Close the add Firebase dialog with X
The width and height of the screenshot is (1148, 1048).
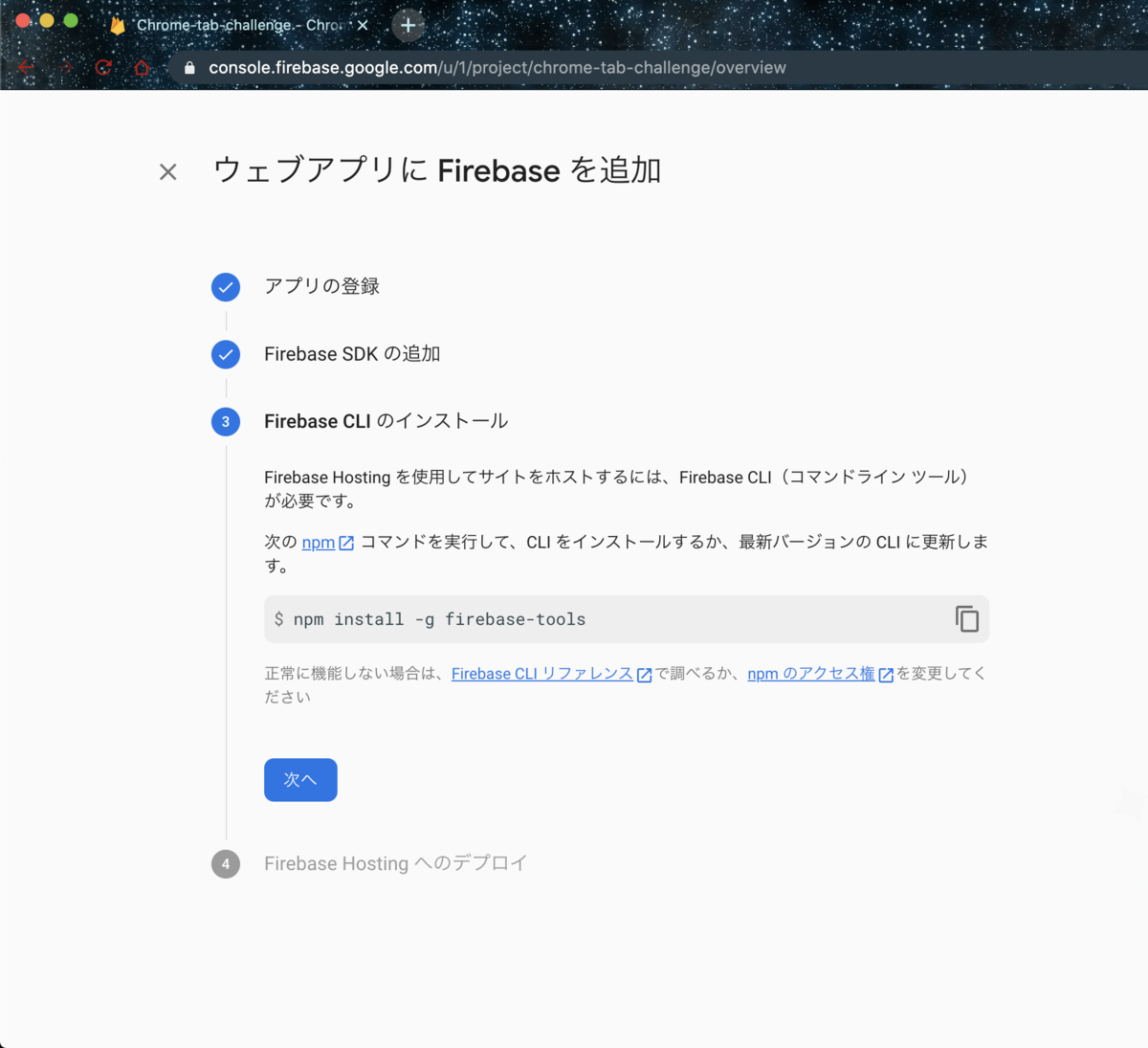[x=168, y=172]
